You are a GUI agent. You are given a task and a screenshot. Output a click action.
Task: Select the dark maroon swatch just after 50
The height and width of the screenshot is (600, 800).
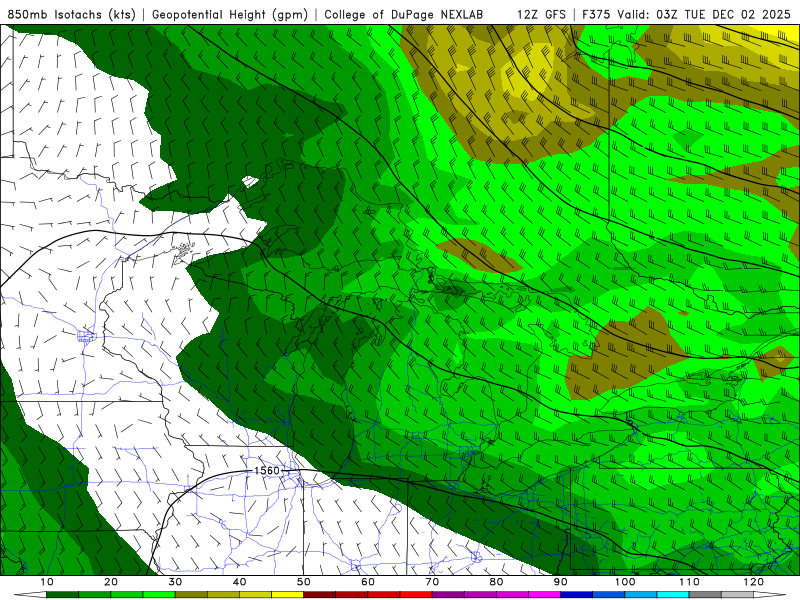(319, 595)
